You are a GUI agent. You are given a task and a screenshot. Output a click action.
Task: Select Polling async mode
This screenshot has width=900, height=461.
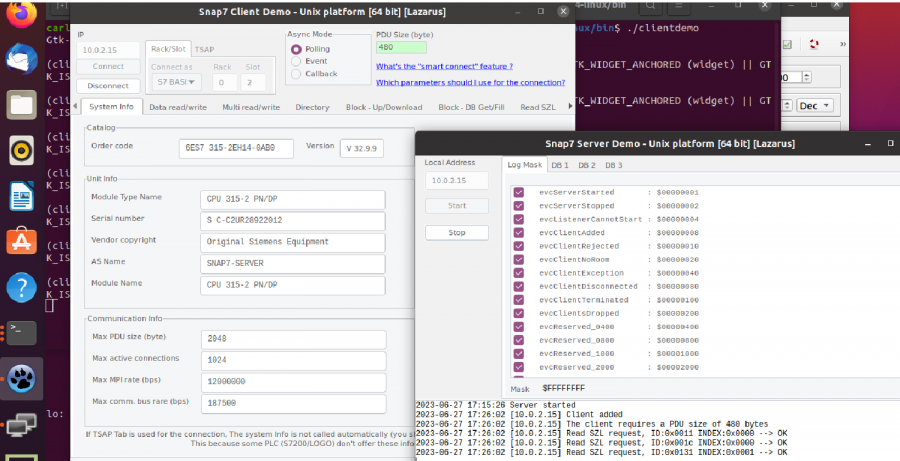[296, 49]
